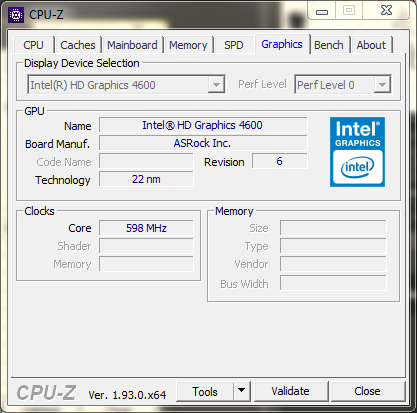
Task: Click the Technology field 22 nm
Action: (146, 179)
